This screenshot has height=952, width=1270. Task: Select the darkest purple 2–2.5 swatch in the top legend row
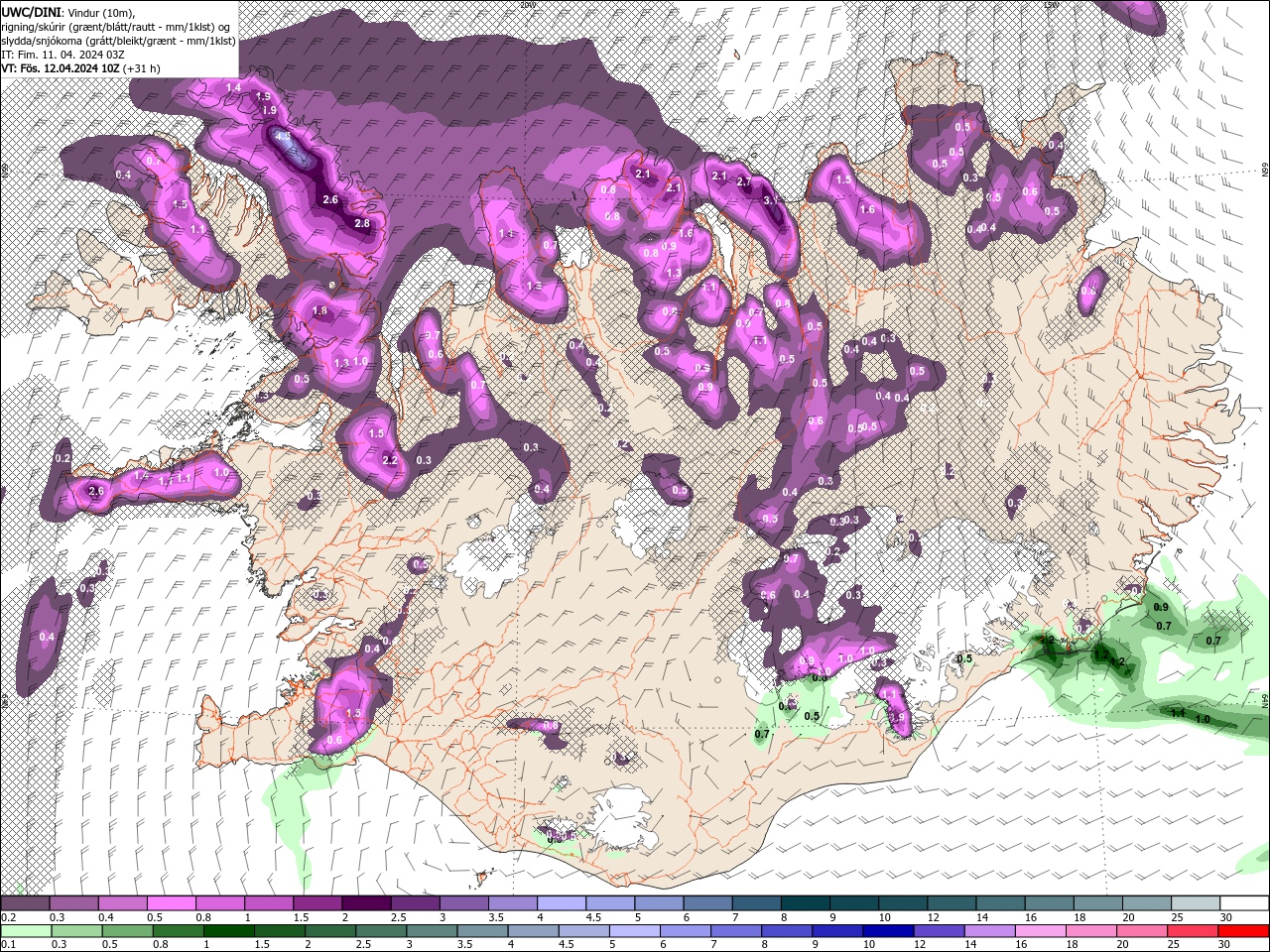[366, 903]
